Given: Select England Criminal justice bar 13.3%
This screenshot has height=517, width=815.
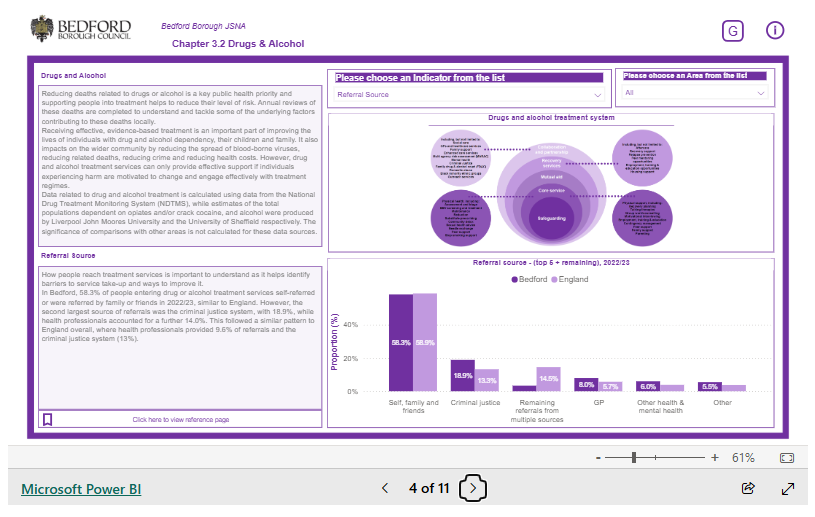Looking at the screenshot, I should click(487, 380).
